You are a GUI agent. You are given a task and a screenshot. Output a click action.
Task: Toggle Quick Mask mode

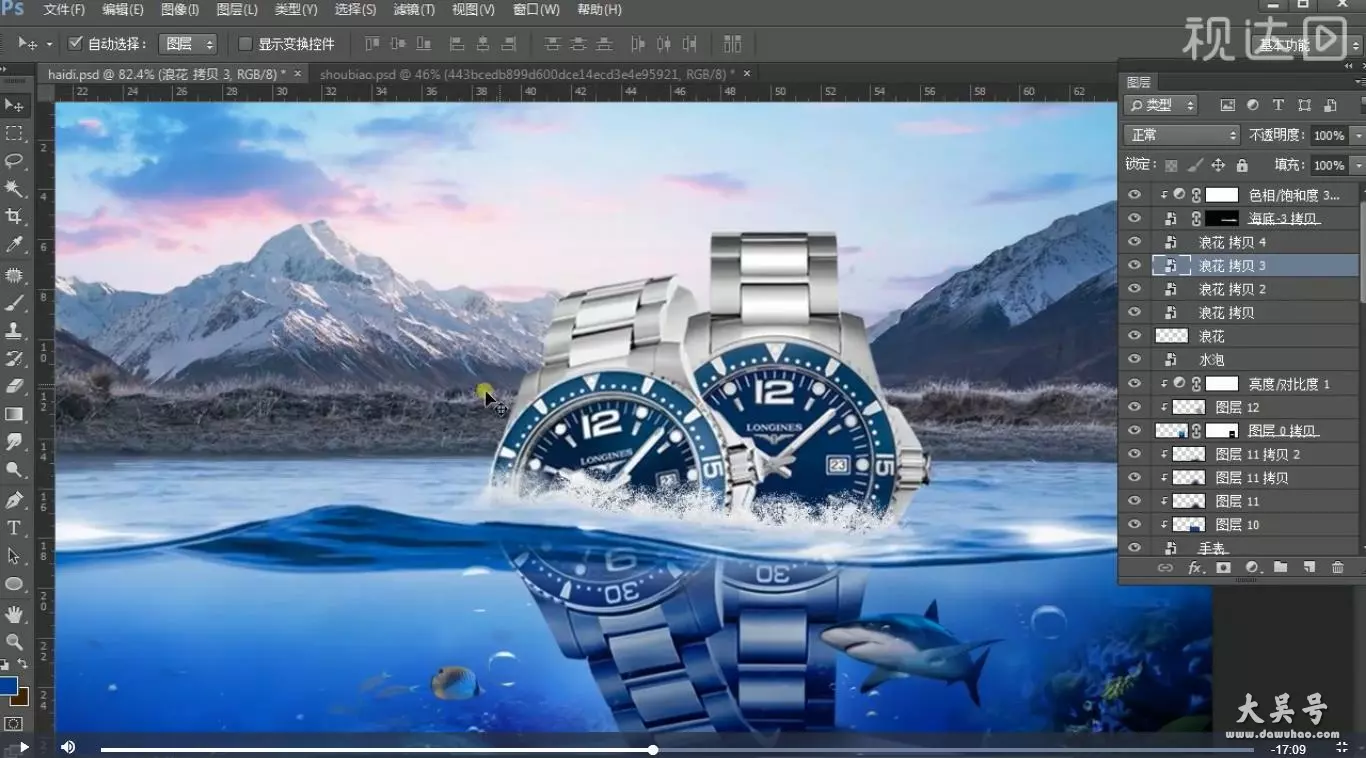point(14,723)
